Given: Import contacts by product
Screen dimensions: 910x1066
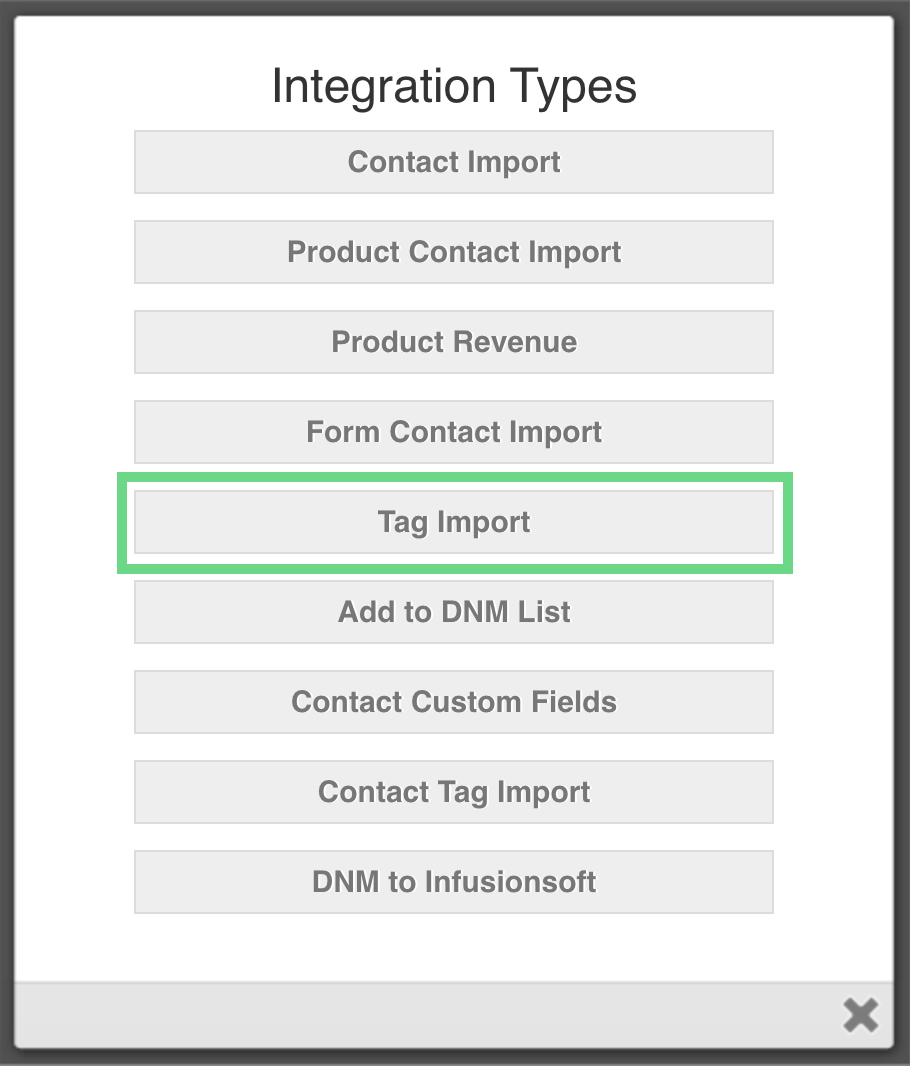Looking at the screenshot, I should pos(454,252).
